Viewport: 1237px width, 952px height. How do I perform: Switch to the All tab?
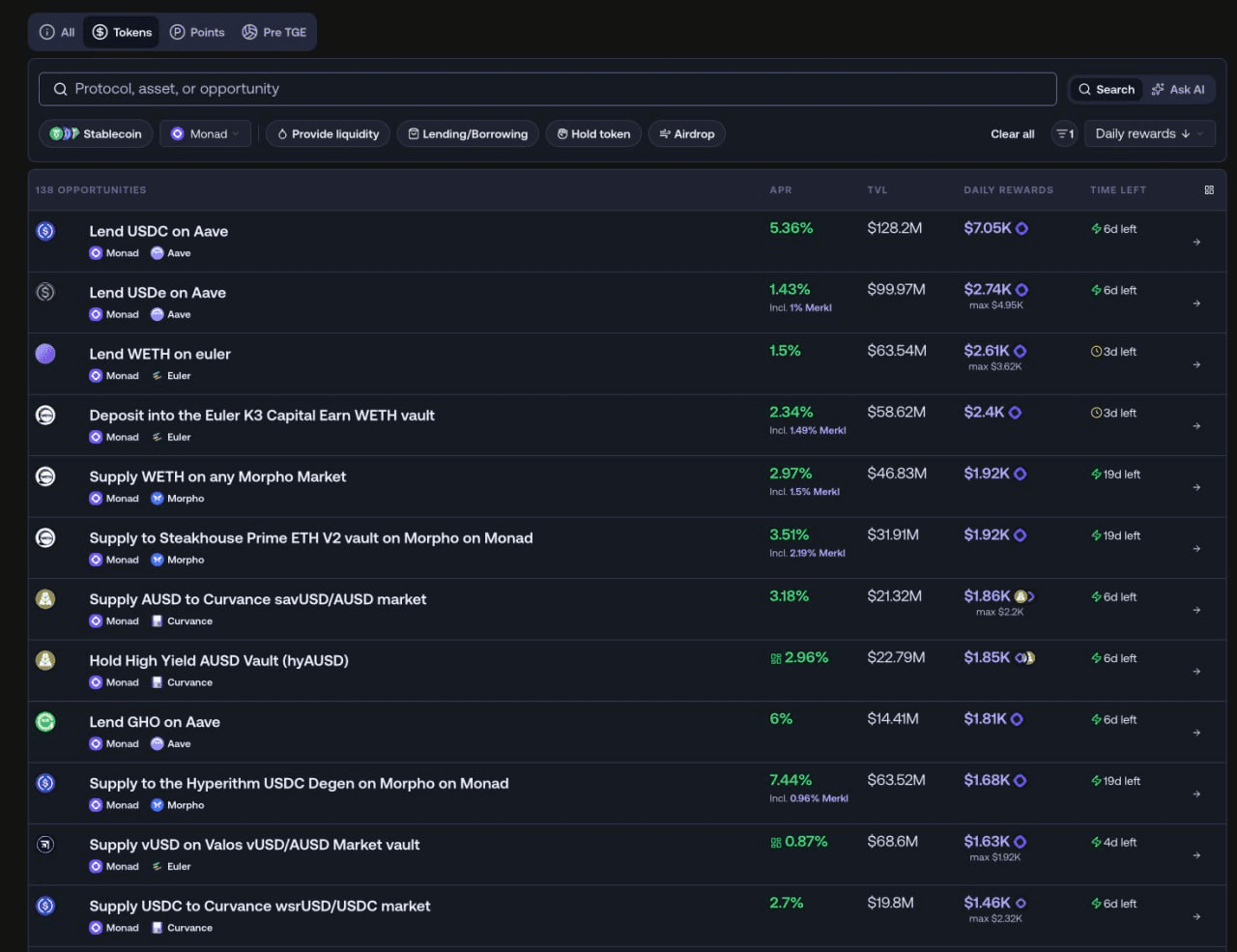[x=57, y=32]
